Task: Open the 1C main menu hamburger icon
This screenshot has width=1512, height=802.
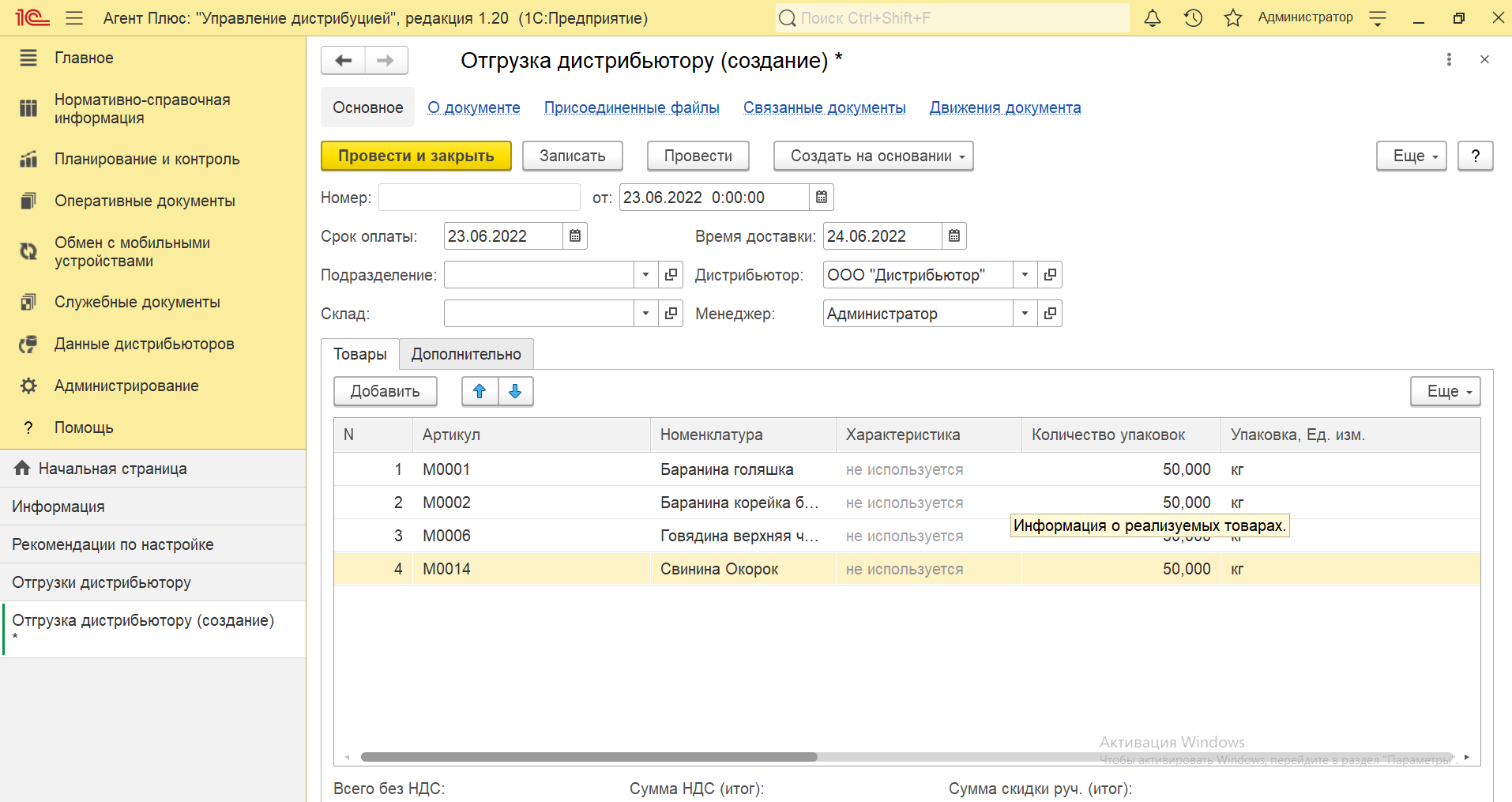Action: [74, 17]
